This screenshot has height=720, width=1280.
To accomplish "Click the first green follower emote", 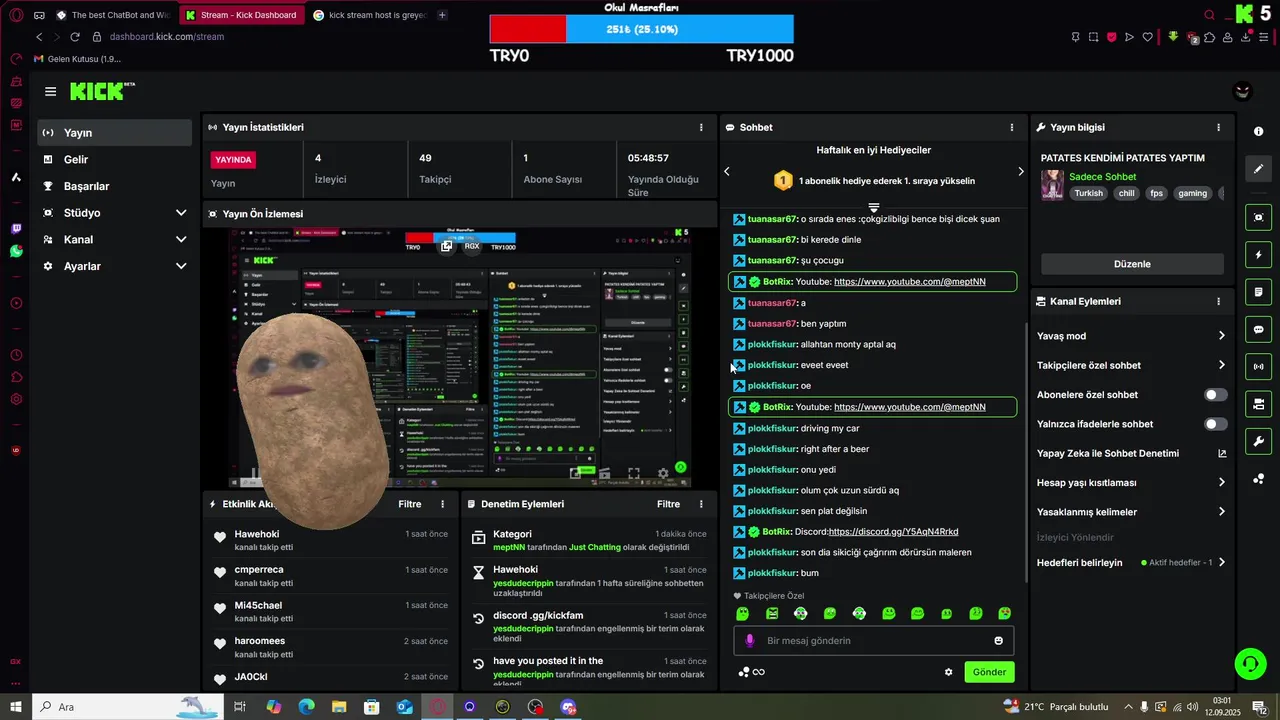I will 742,613.
